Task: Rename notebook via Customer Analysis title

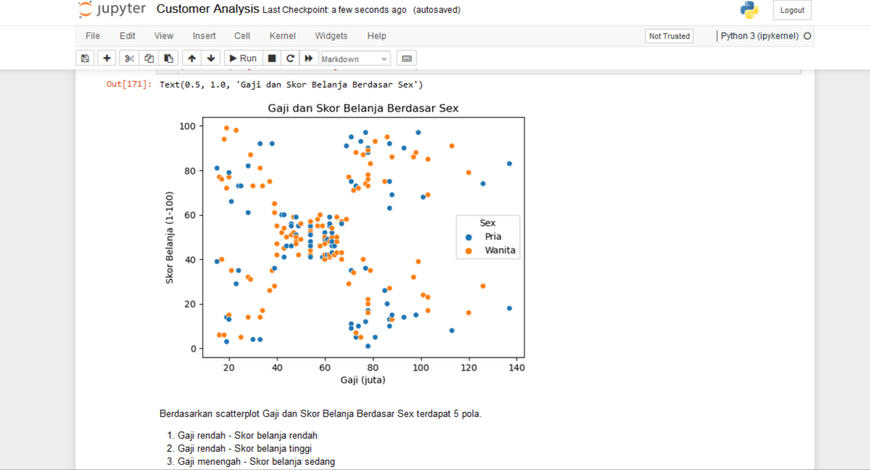Action: click(x=207, y=9)
